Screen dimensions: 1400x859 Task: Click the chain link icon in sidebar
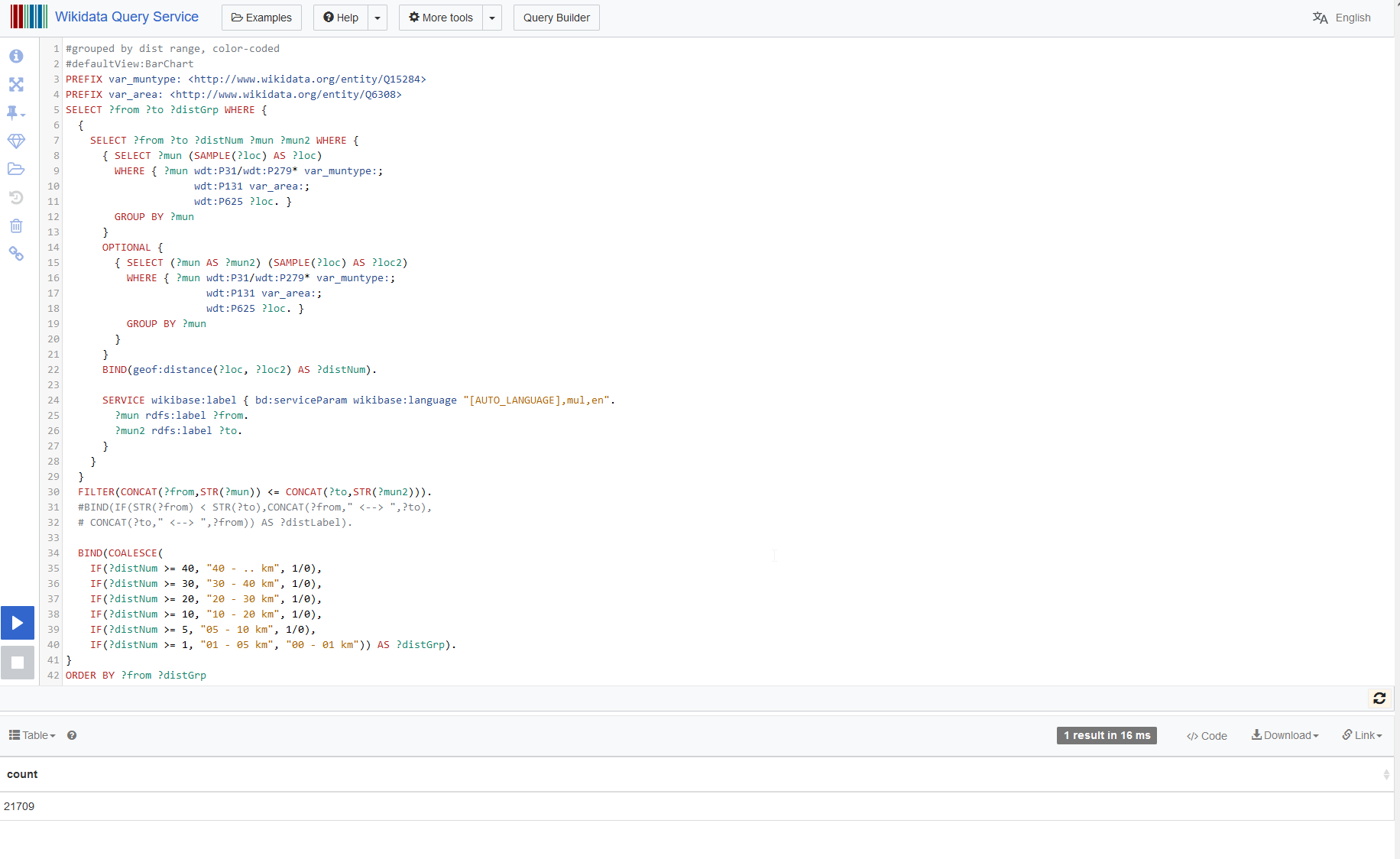coord(16,254)
